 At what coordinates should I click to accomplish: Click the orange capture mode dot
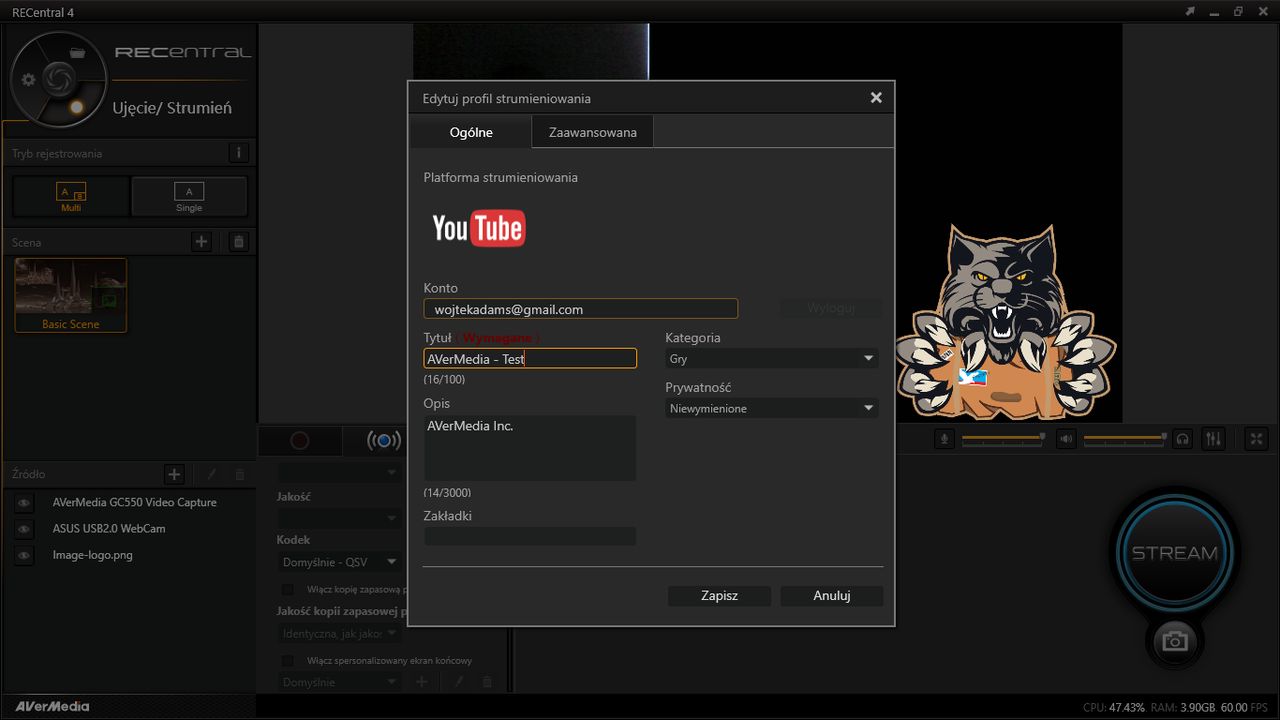[x=77, y=106]
